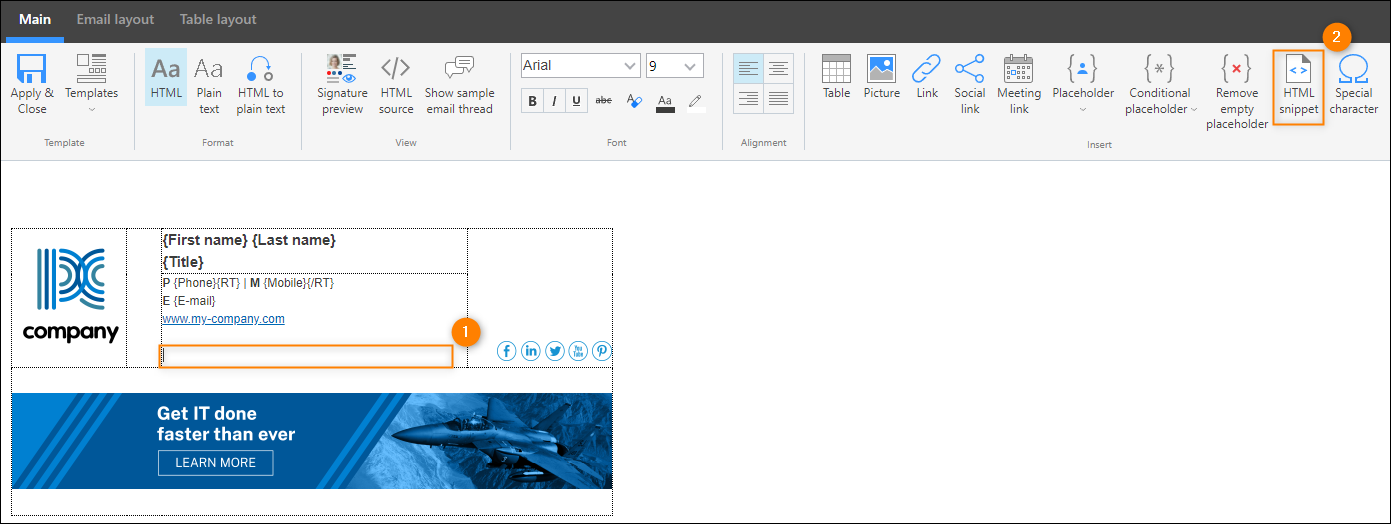The width and height of the screenshot is (1391, 524).
Task: Click the Twitter icon in signature
Action: pos(554,351)
